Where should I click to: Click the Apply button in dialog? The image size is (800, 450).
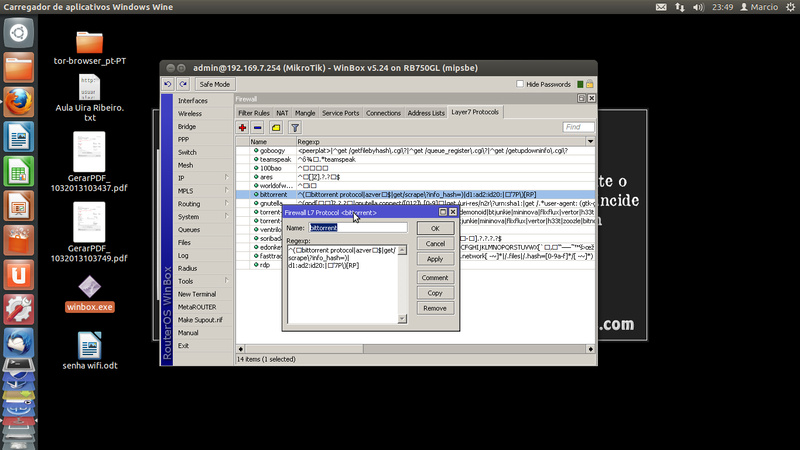pyautogui.click(x=435, y=259)
